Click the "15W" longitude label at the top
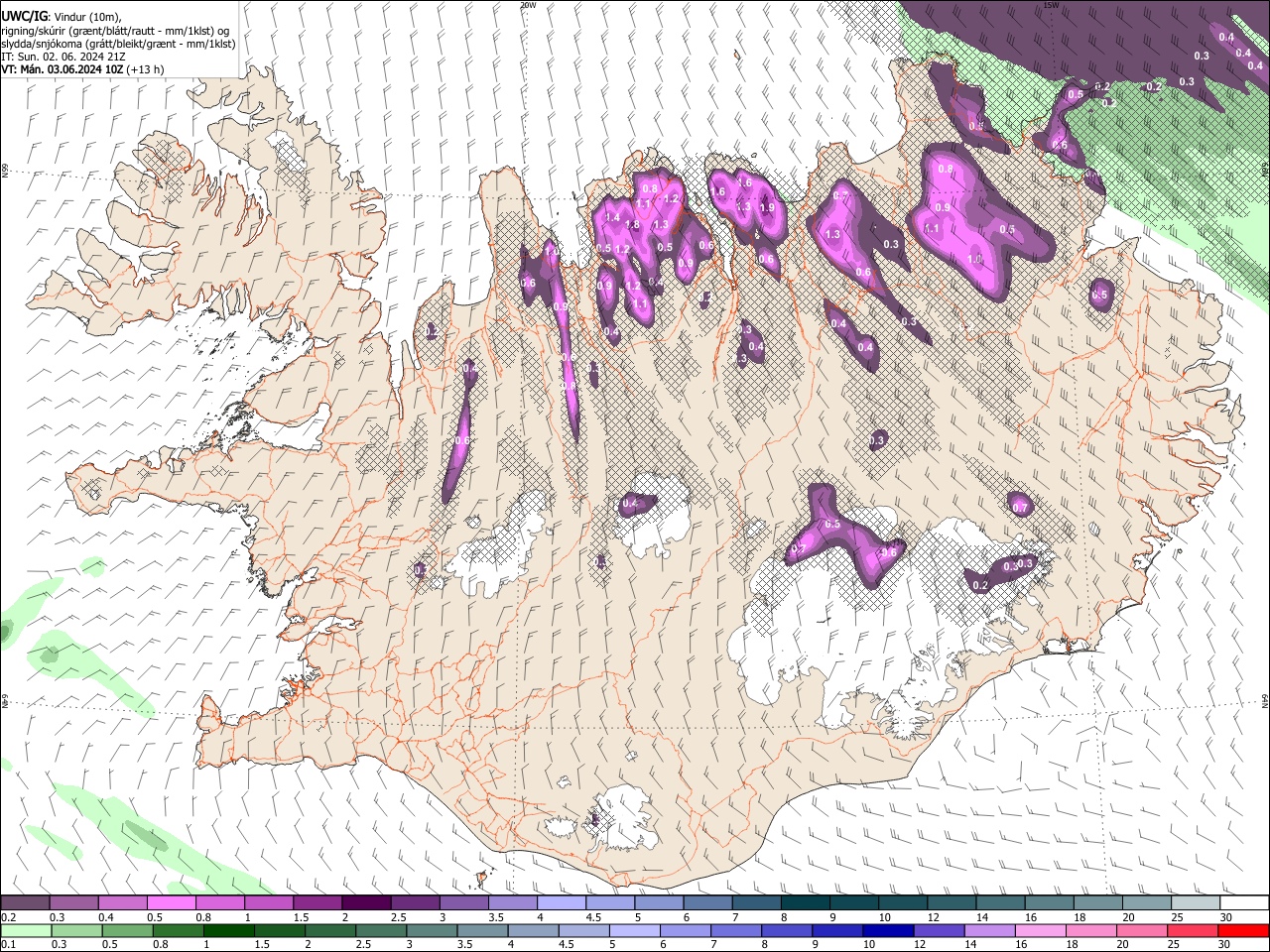Image resolution: width=1270 pixels, height=952 pixels. 1051,5
